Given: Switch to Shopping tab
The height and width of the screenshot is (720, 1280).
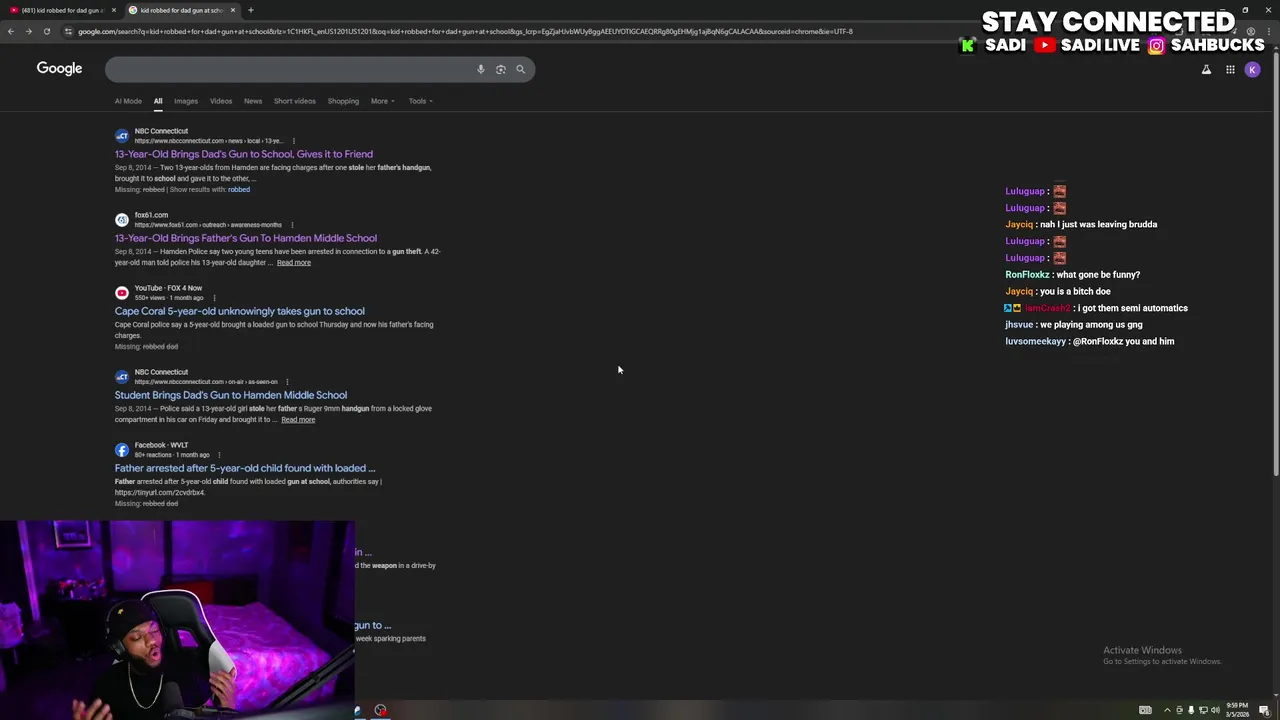Looking at the screenshot, I should [x=343, y=101].
